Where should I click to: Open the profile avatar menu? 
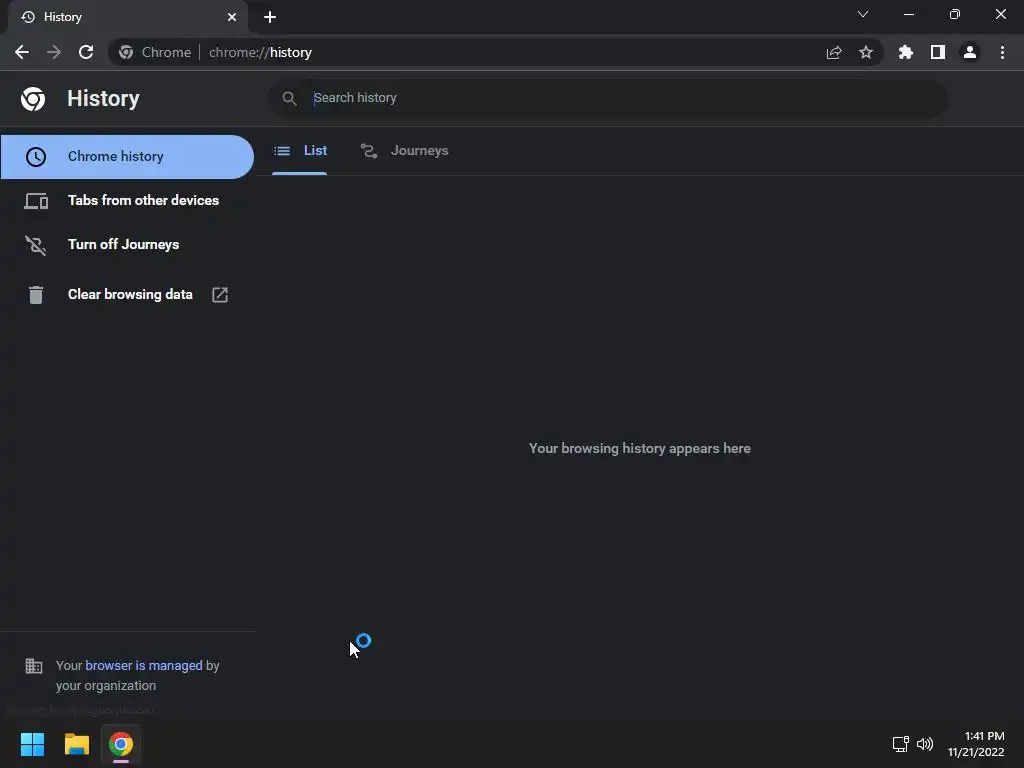(970, 52)
